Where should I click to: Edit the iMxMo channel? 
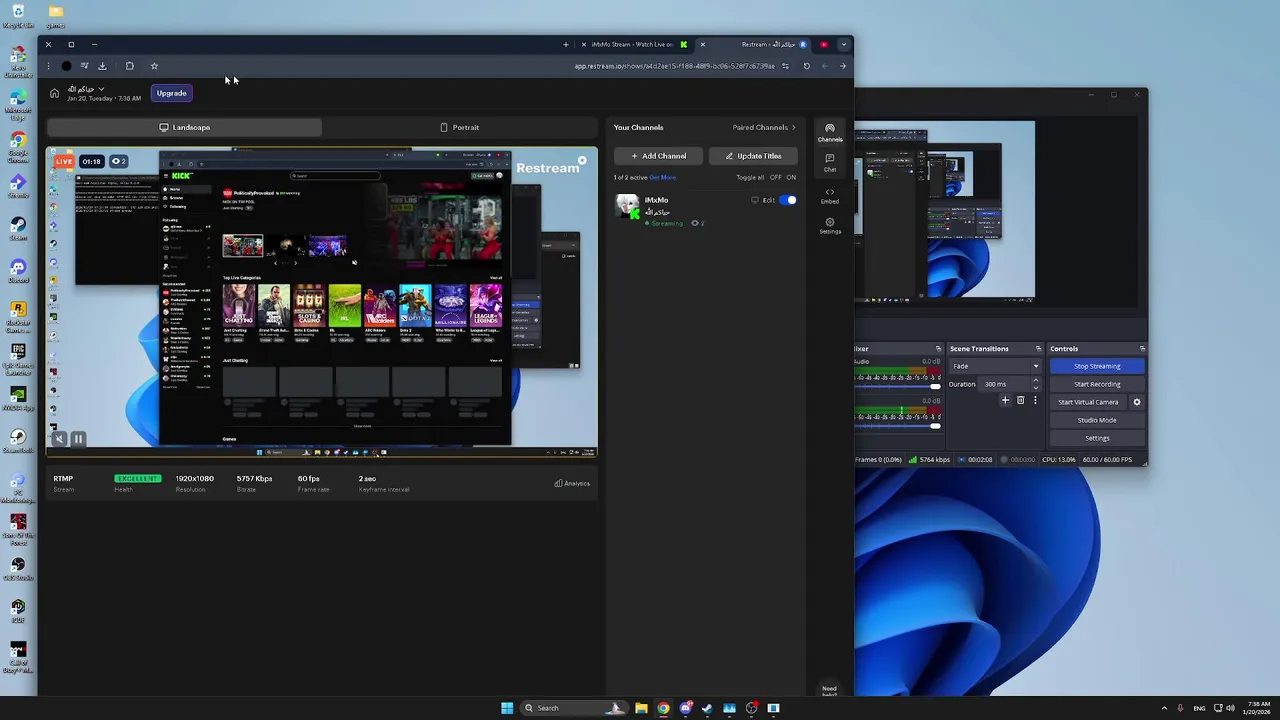768,200
